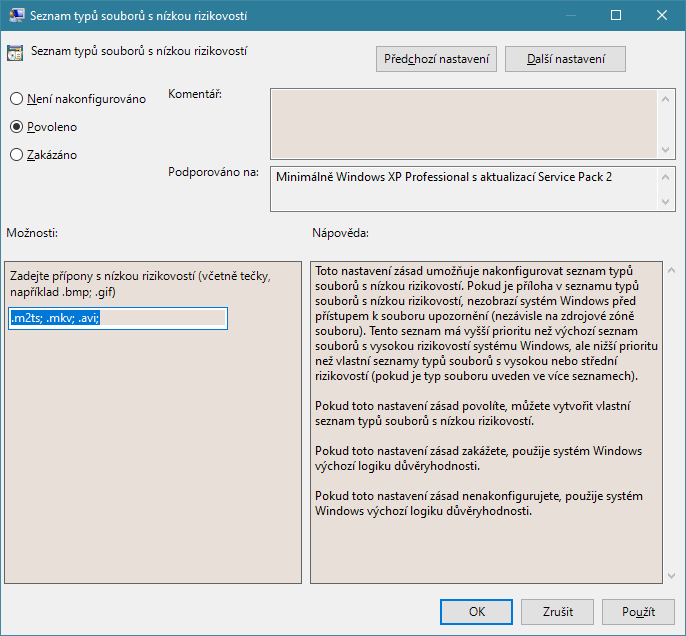Click the 'Nápověda:' label
The width and height of the screenshot is (686, 636).
[340, 233]
